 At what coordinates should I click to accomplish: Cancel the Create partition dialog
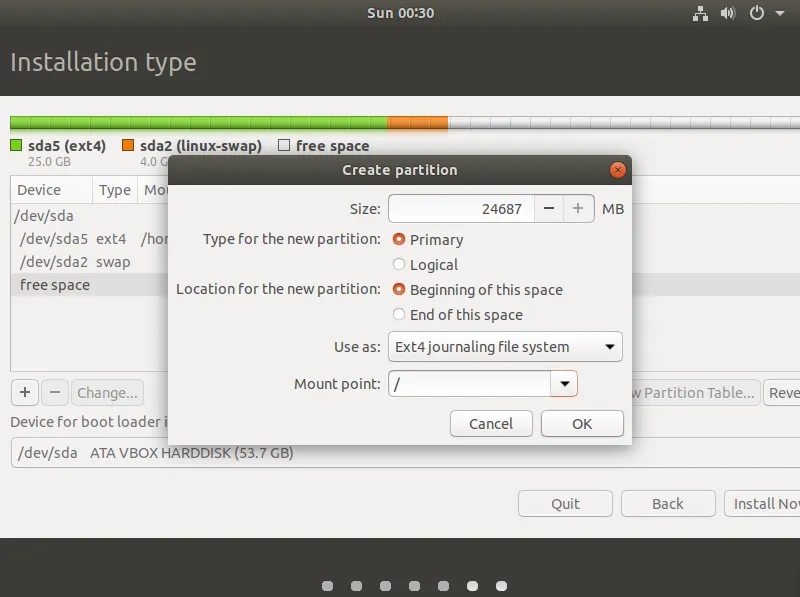(491, 424)
